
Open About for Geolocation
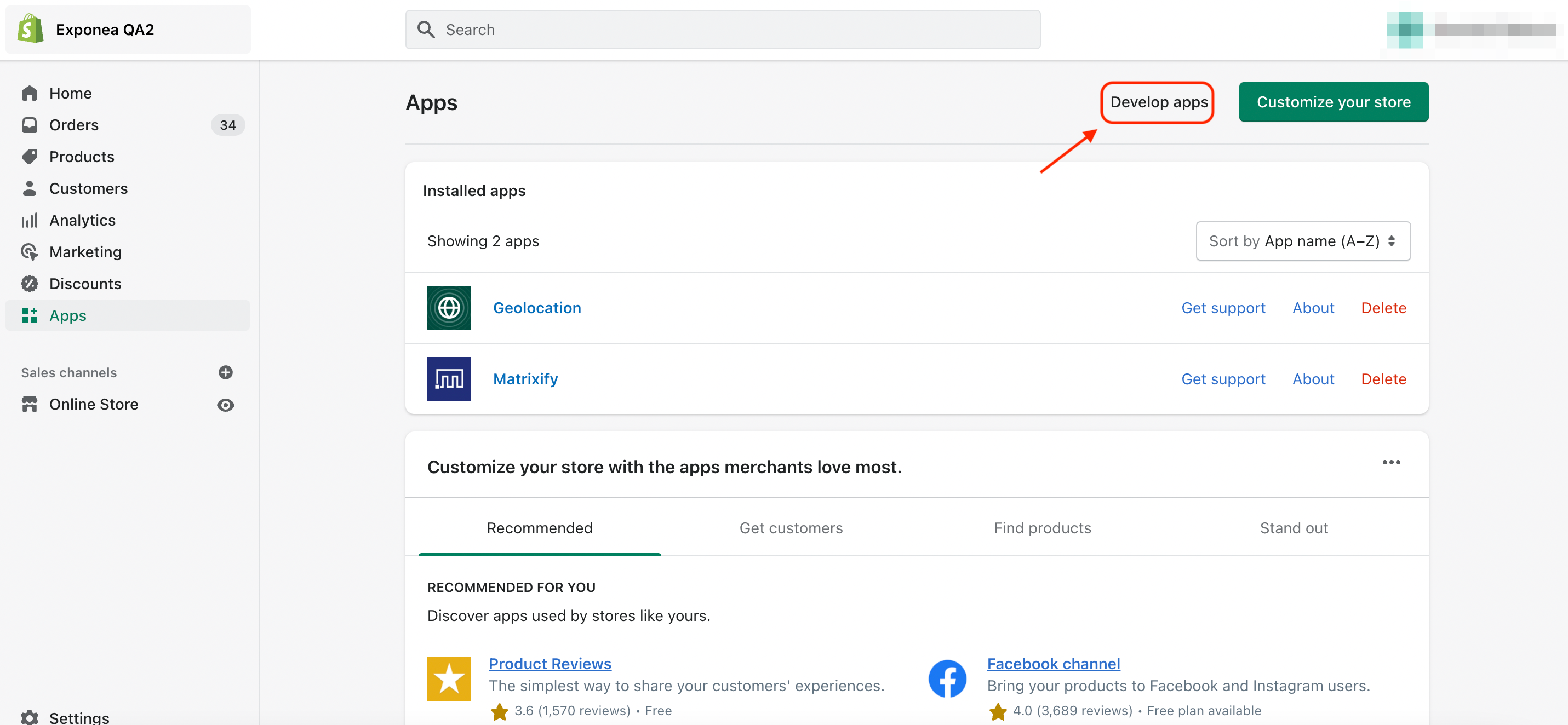pyautogui.click(x=1313, y=307)
